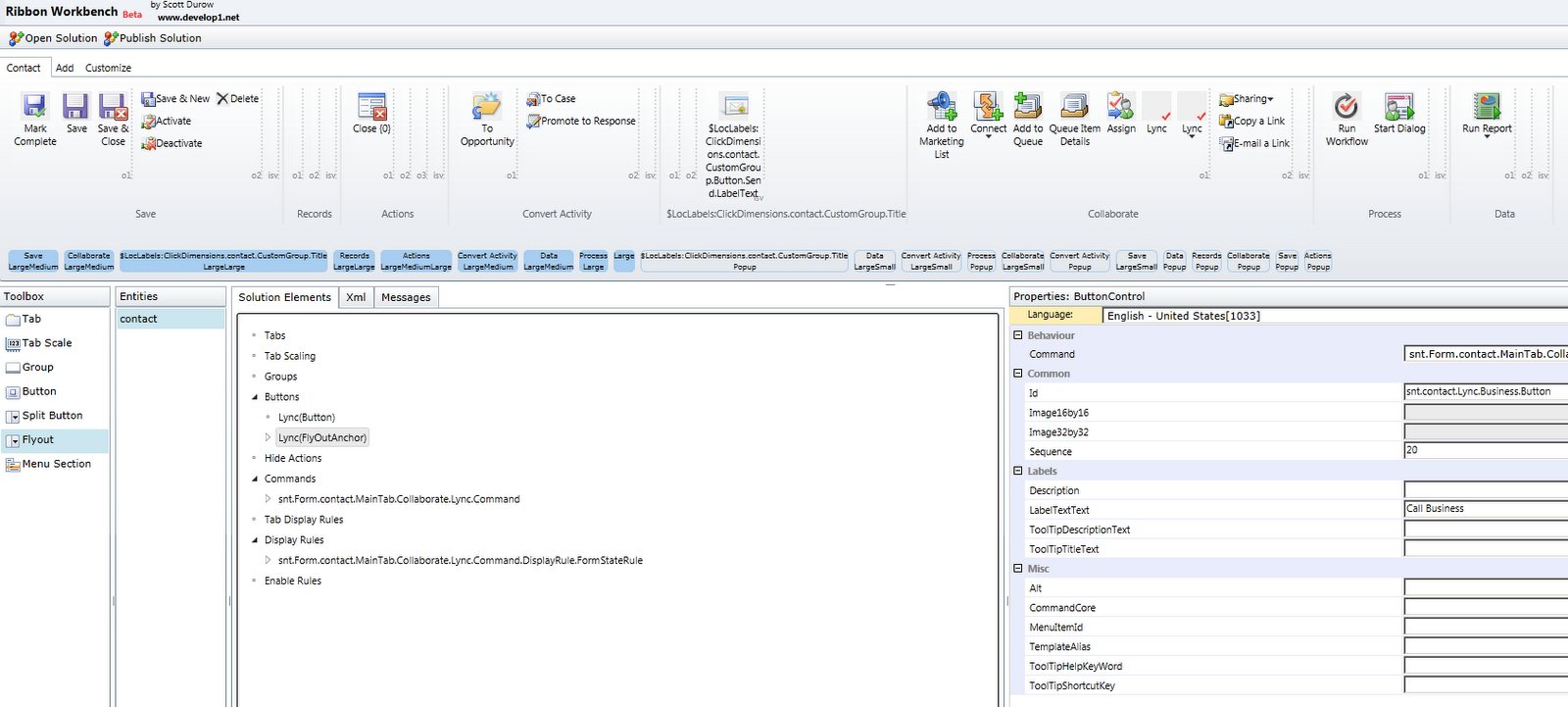Click the Mark Complete ribbon icon

pos(35,106)
